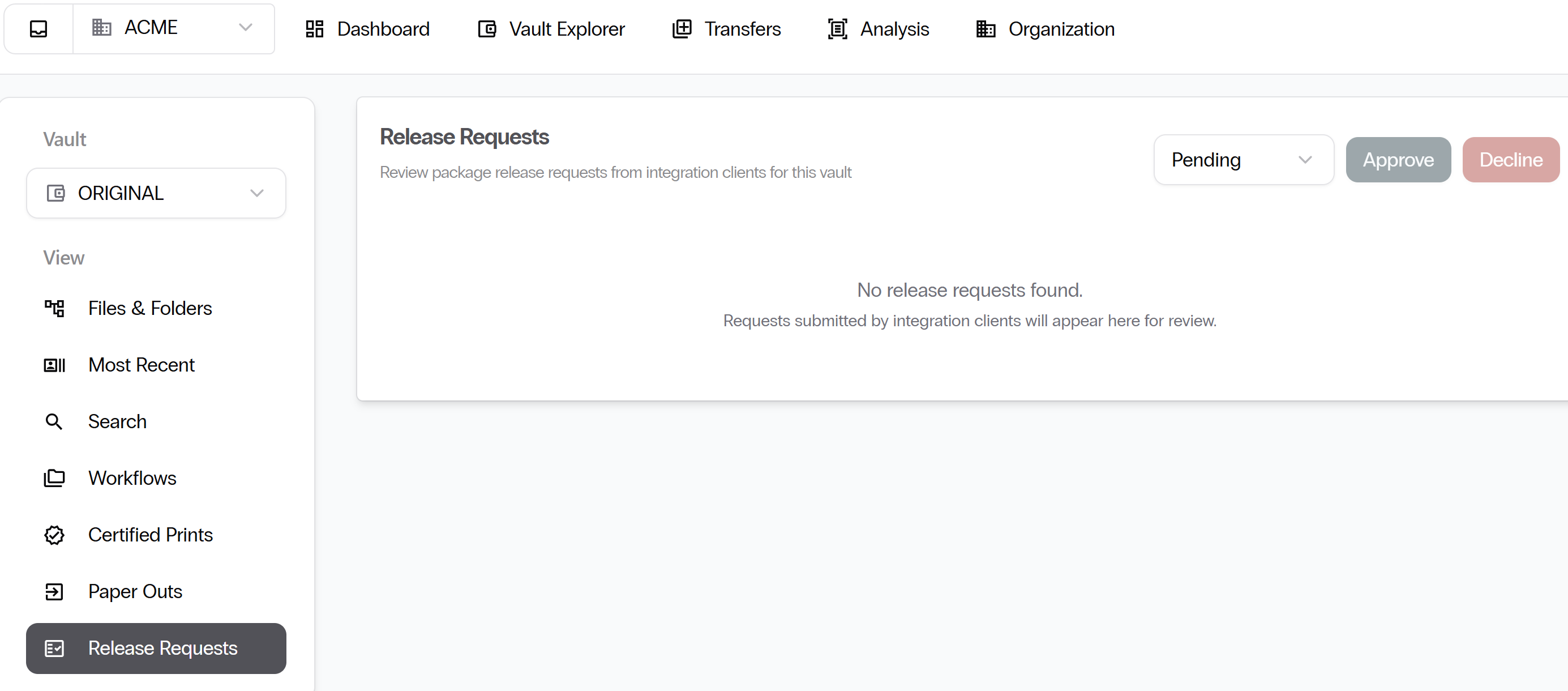This screenshot has height=691, width=1568.
Task: Click the Vault Explorer wallet icon
Action: click(487, 29)
